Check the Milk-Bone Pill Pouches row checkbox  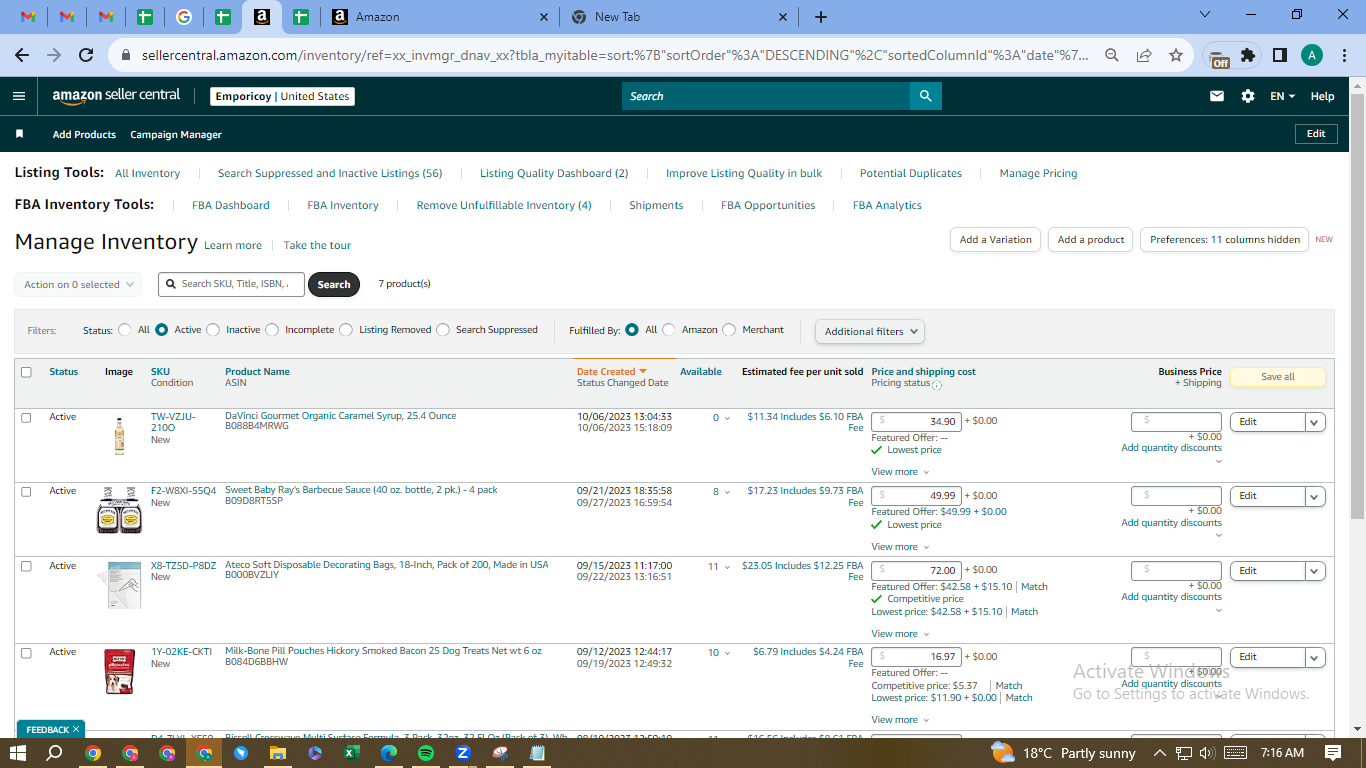point(27,652)
